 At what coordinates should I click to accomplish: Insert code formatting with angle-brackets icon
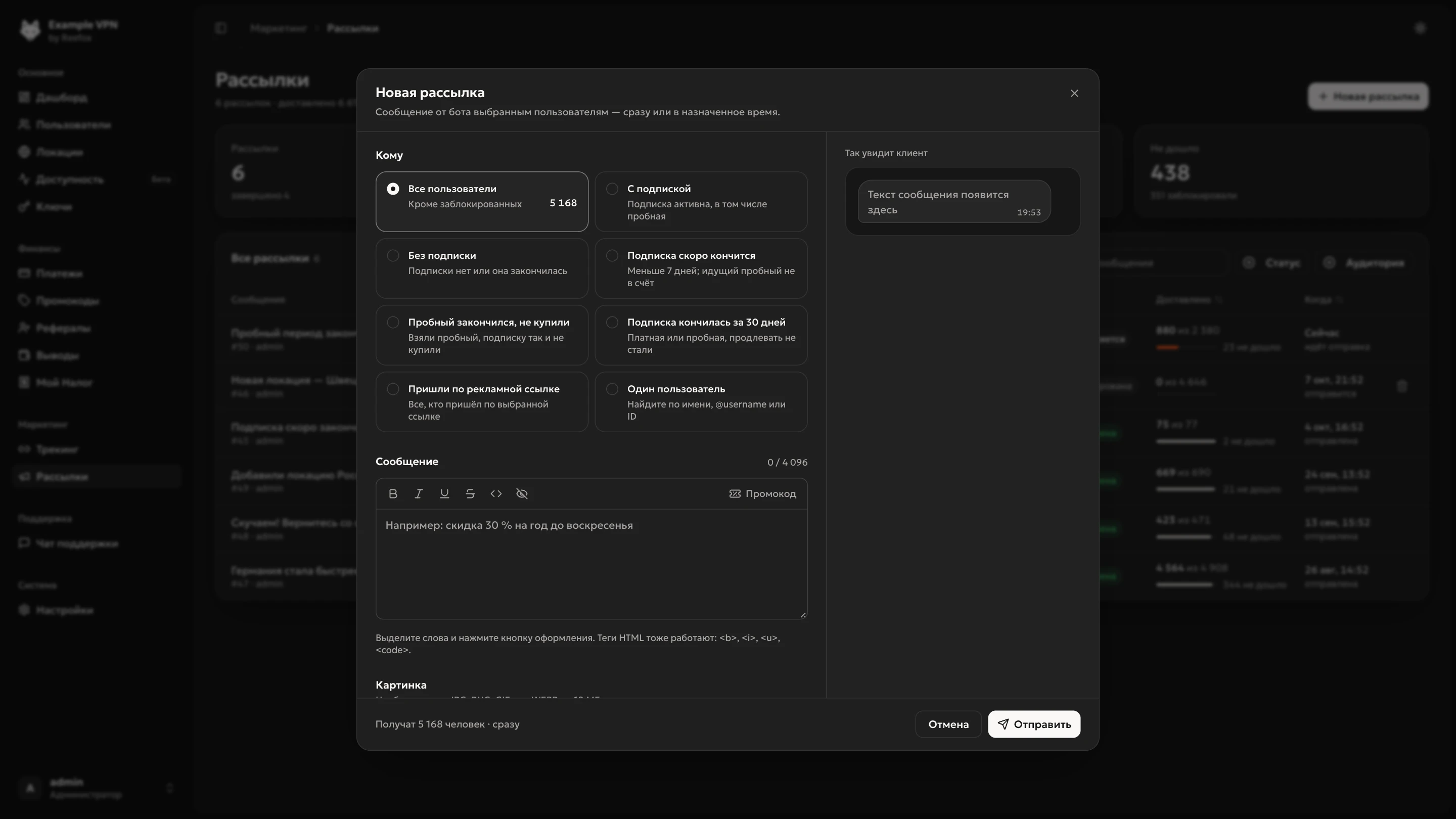click(x=496, y=493)
